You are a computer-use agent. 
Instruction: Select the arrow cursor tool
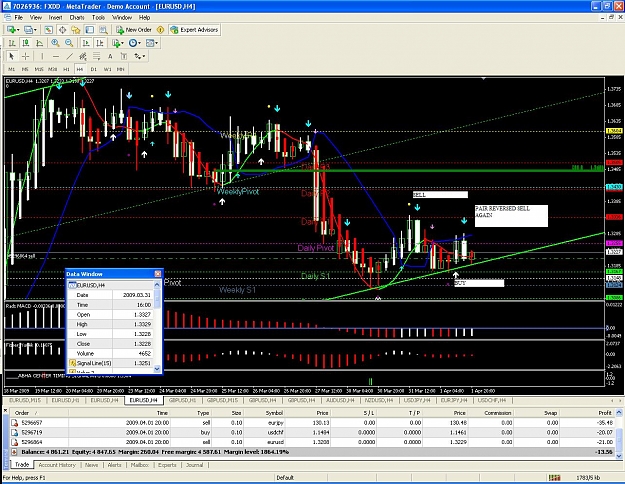coord(11,56)
